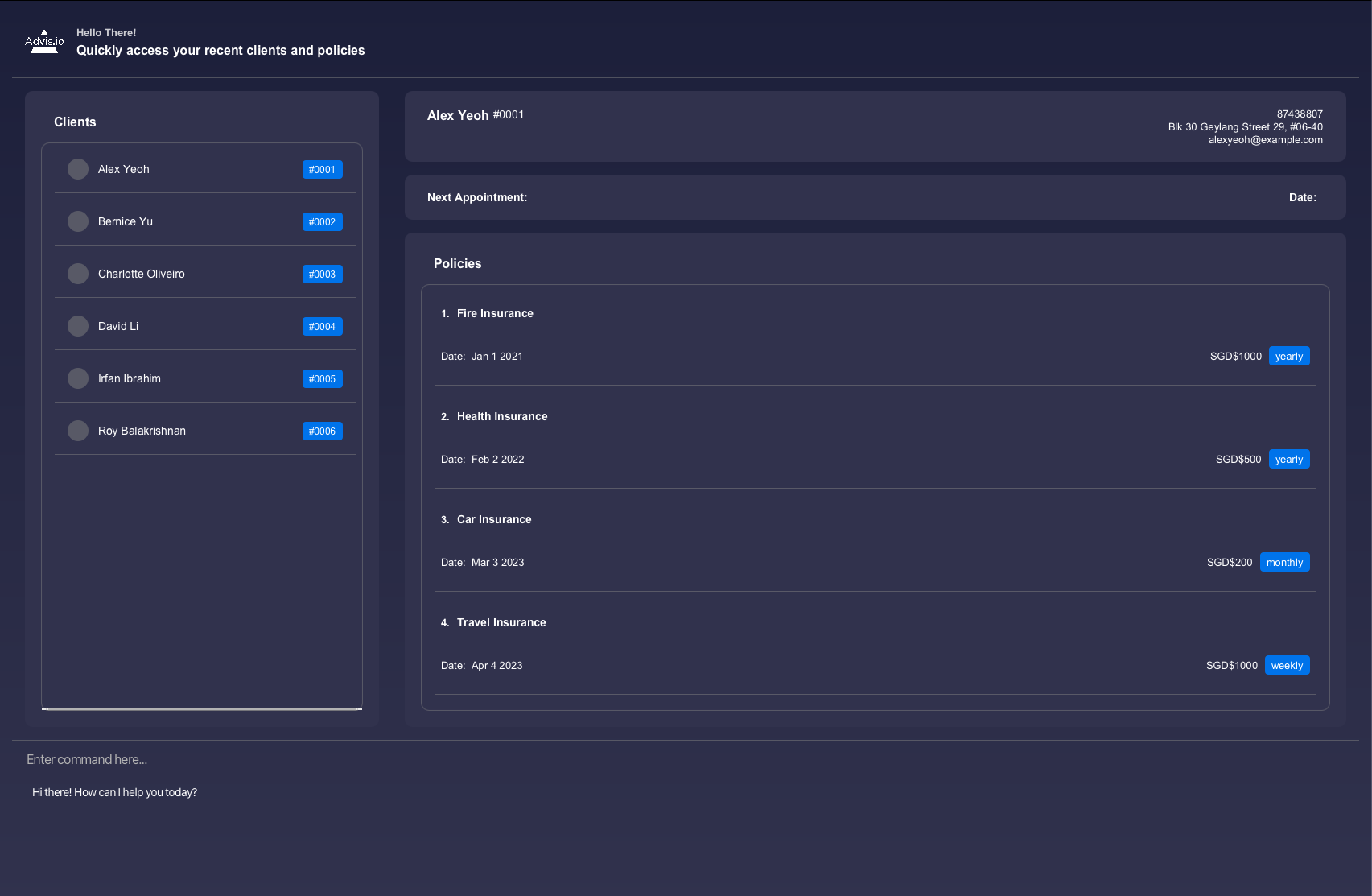Click the SGD$200 premium amount
This screenshot has width=1372, height=896.
[x=1230, y=562]
